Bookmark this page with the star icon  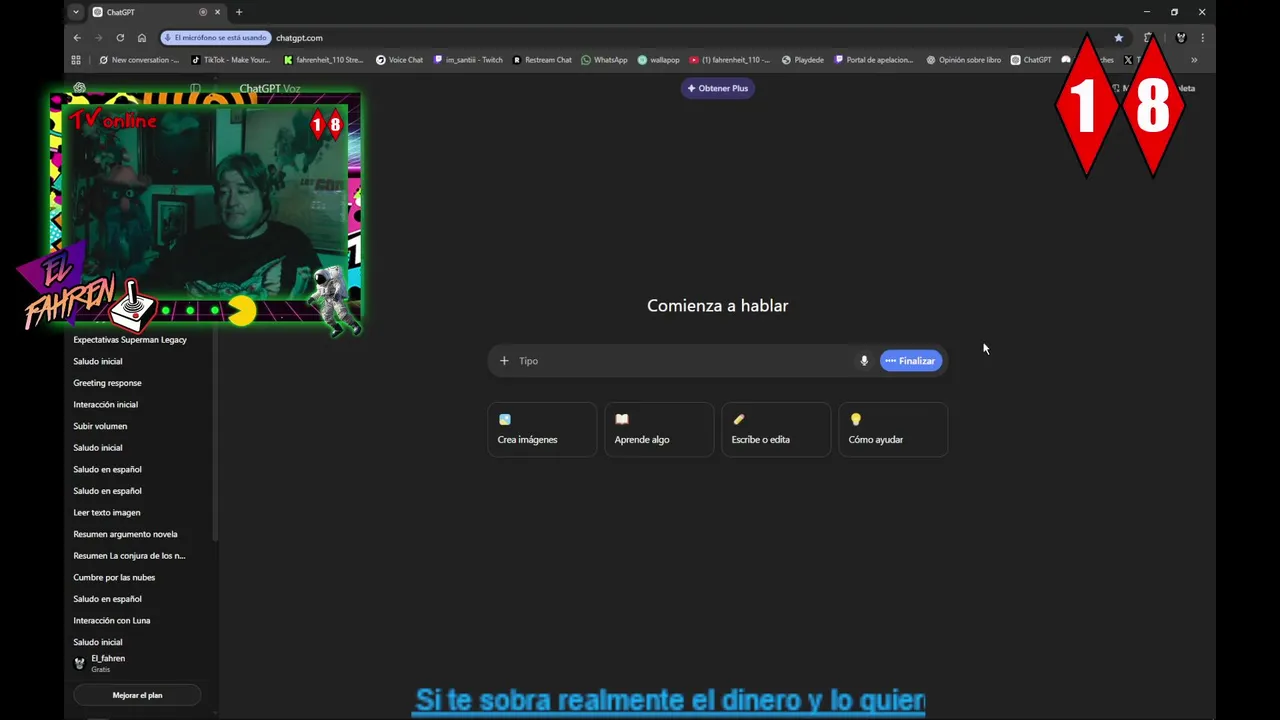pos(1118,38)
